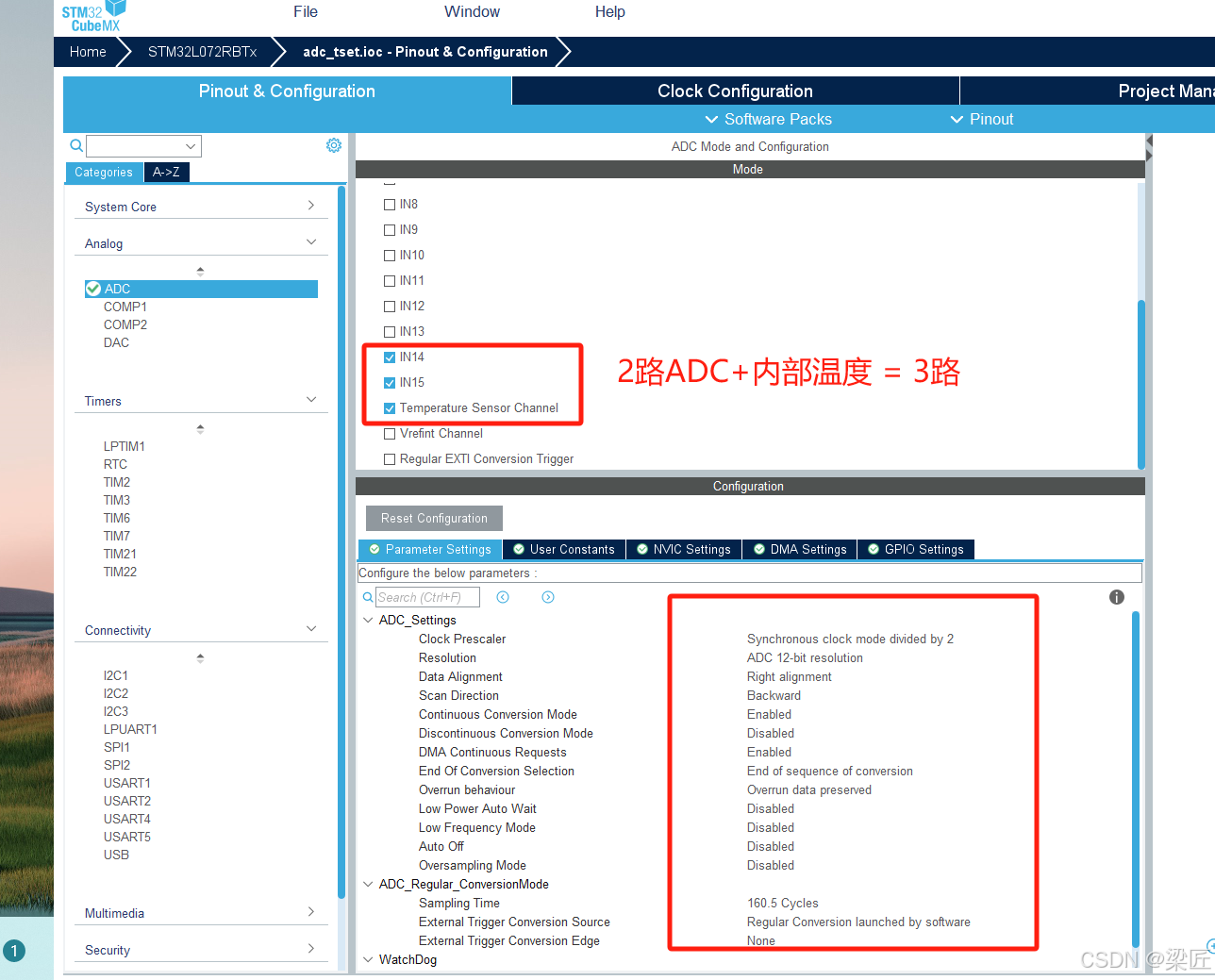
Task: Click the parameter Search (Ctrl+F) input field
Action: point(427,597)
